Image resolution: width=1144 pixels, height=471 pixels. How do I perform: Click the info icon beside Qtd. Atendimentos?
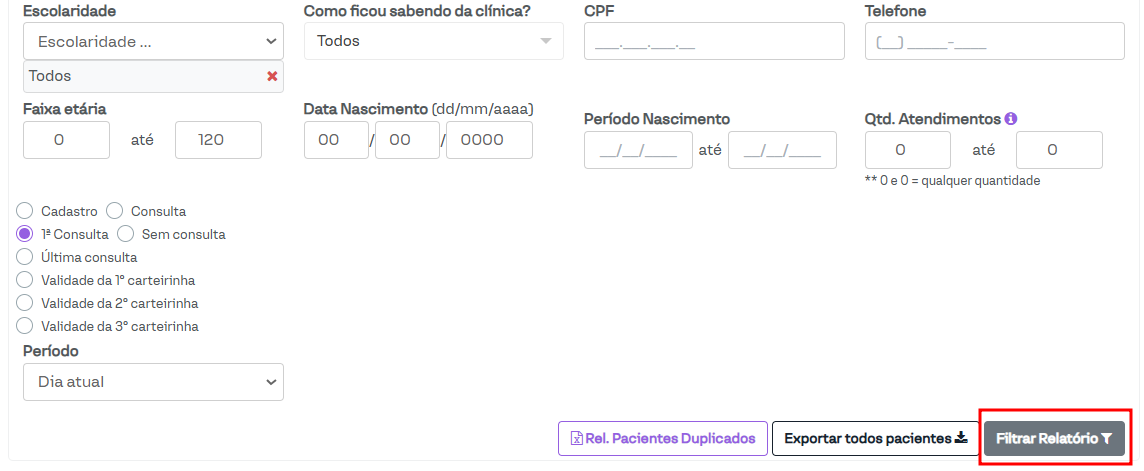1011,118
